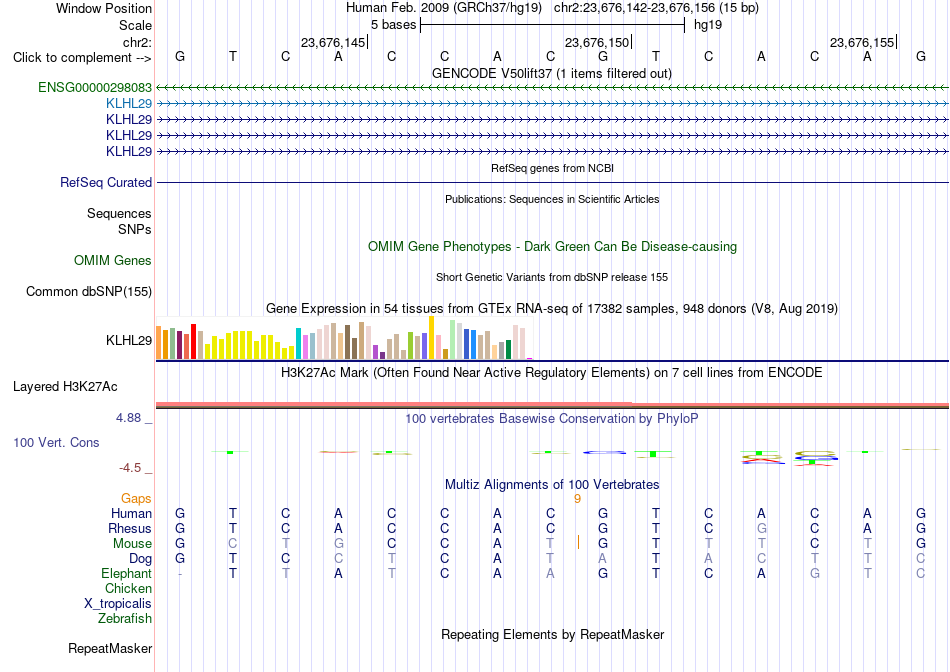
Task: Click the tall gold bar in GTEx chart
Action: click(x=431, y=338)
